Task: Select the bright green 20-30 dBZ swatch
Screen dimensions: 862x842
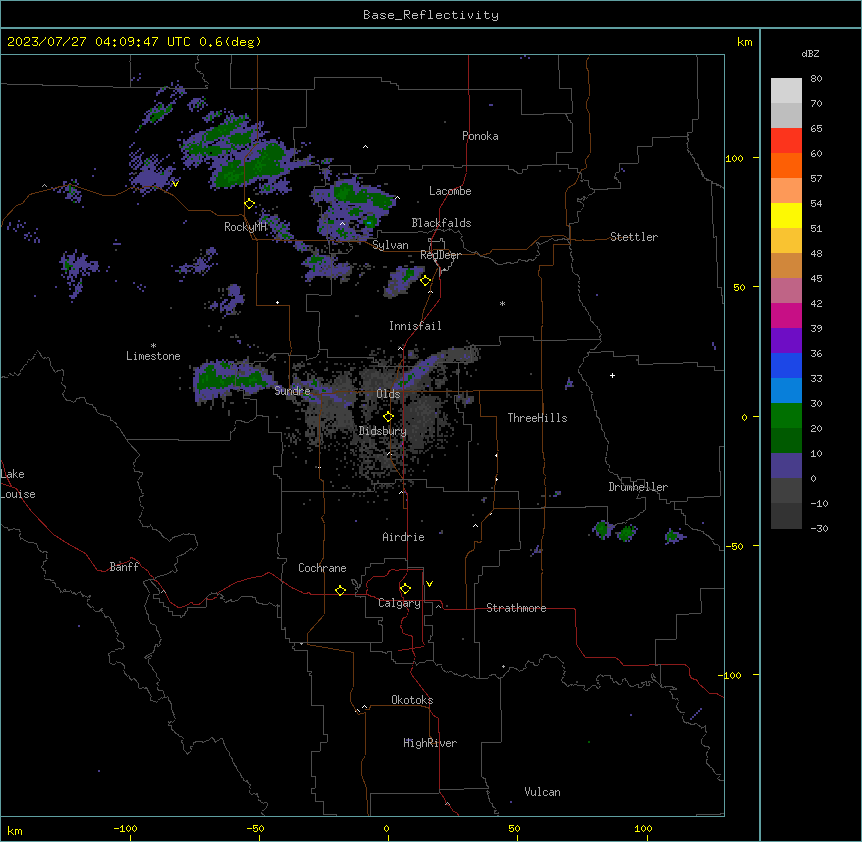Action: (x=786, y=416)
